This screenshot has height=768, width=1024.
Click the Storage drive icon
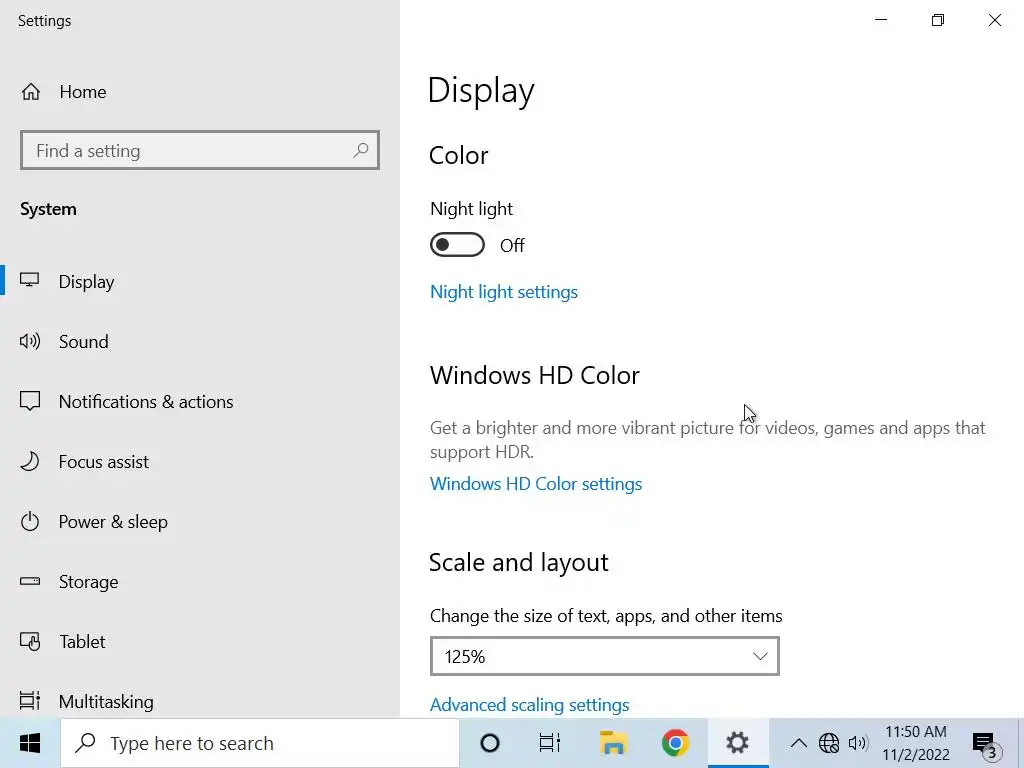point(29,581)
